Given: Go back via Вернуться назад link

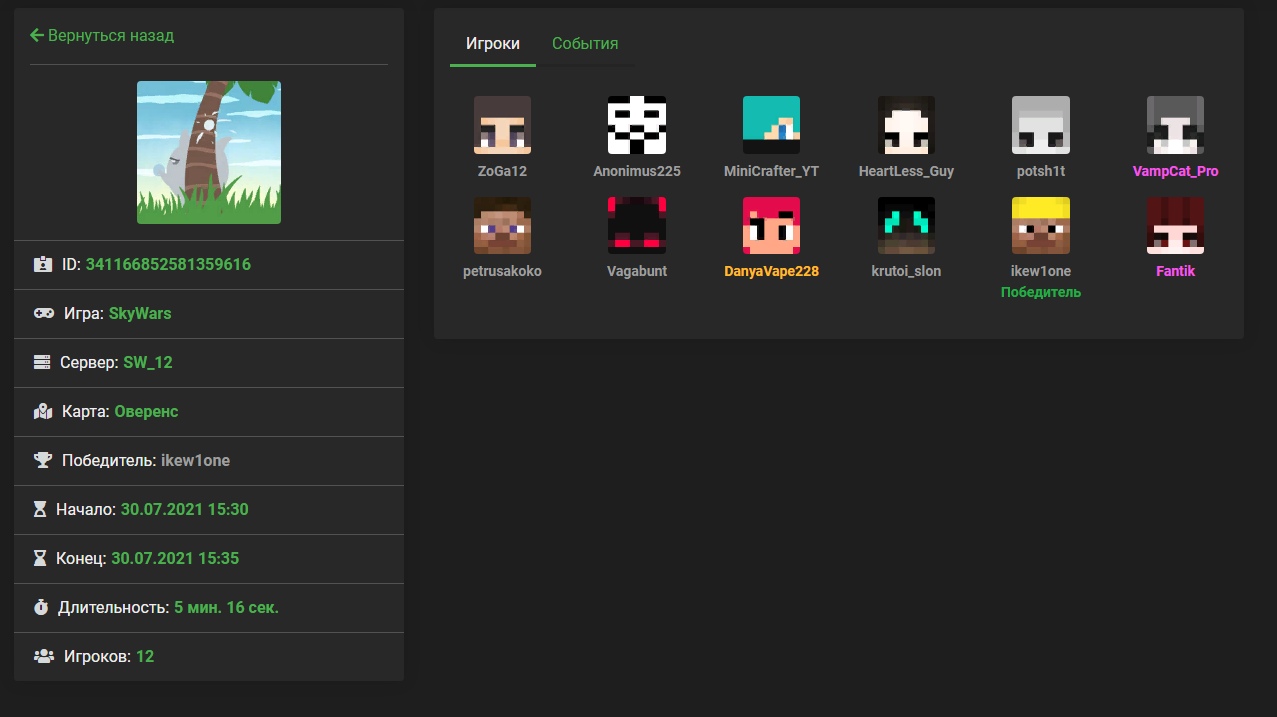Looking at the screenshot, I should coord(102,36).
